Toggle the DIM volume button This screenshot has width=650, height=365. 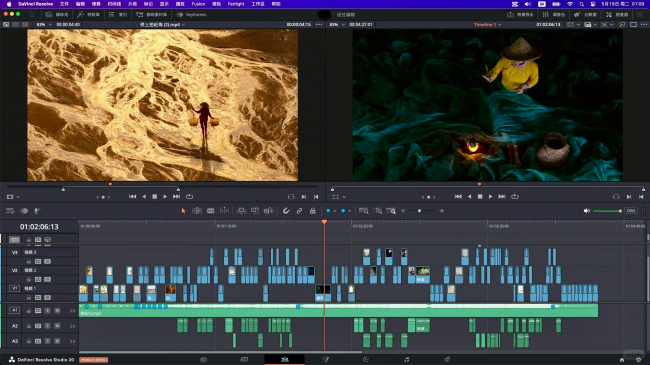coord(631,211)
